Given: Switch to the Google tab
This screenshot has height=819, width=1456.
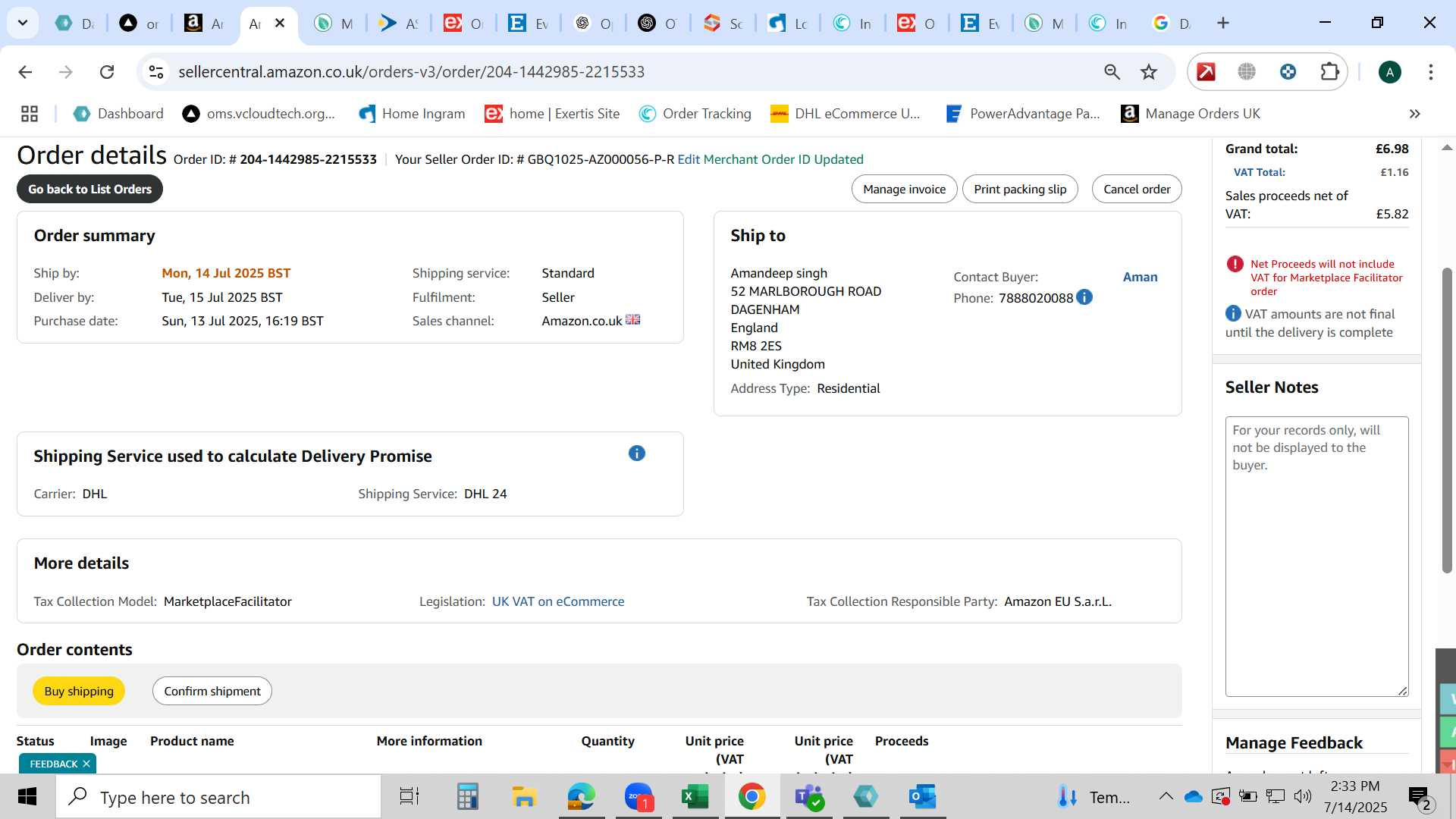Looking at the screenshot, I should 1172,23.
